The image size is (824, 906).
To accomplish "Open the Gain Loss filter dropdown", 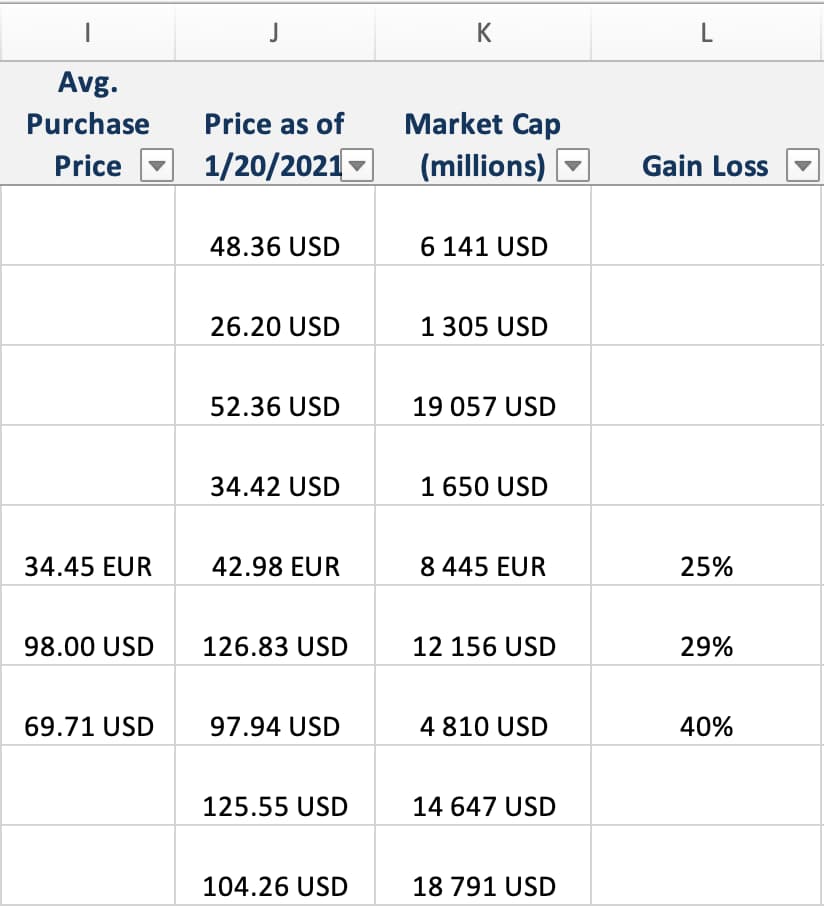I will tap(803, 165).
